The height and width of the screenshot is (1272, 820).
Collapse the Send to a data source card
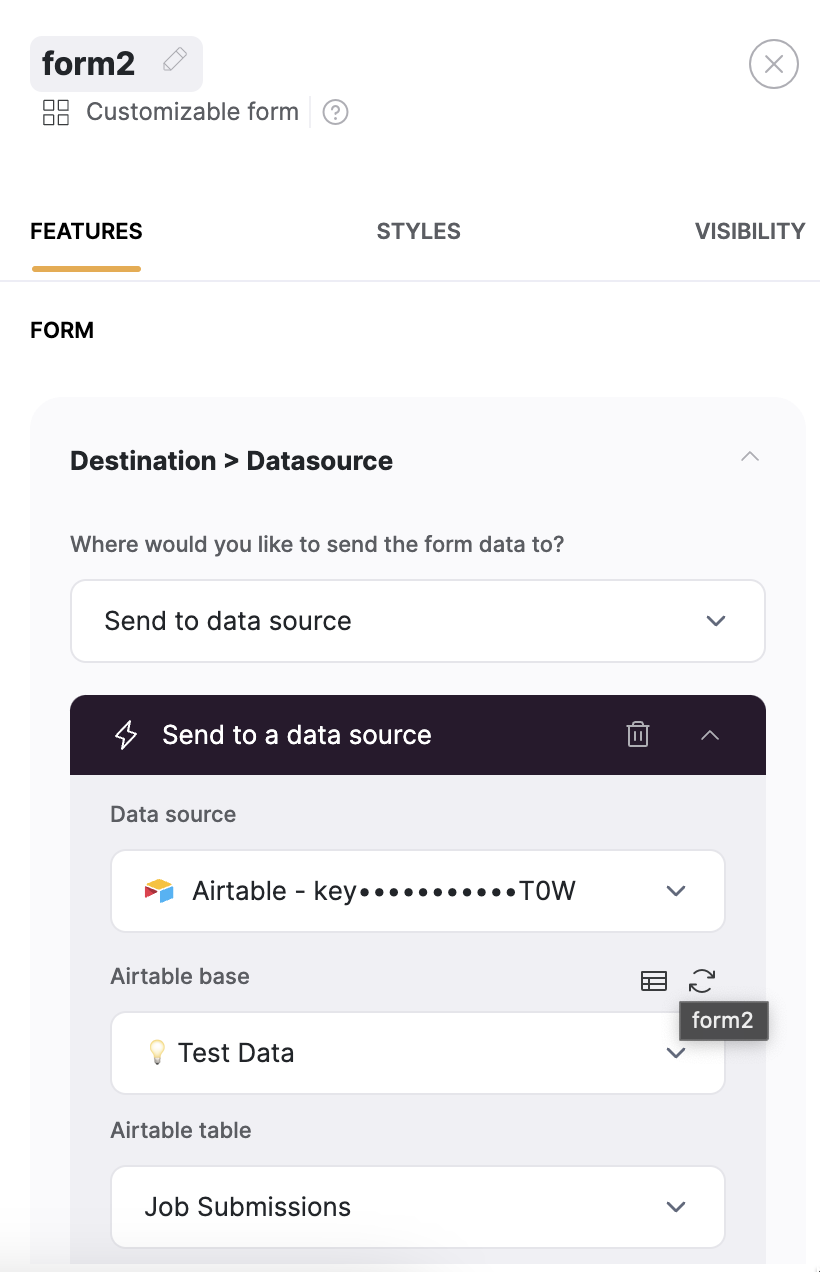pos(709,735)
